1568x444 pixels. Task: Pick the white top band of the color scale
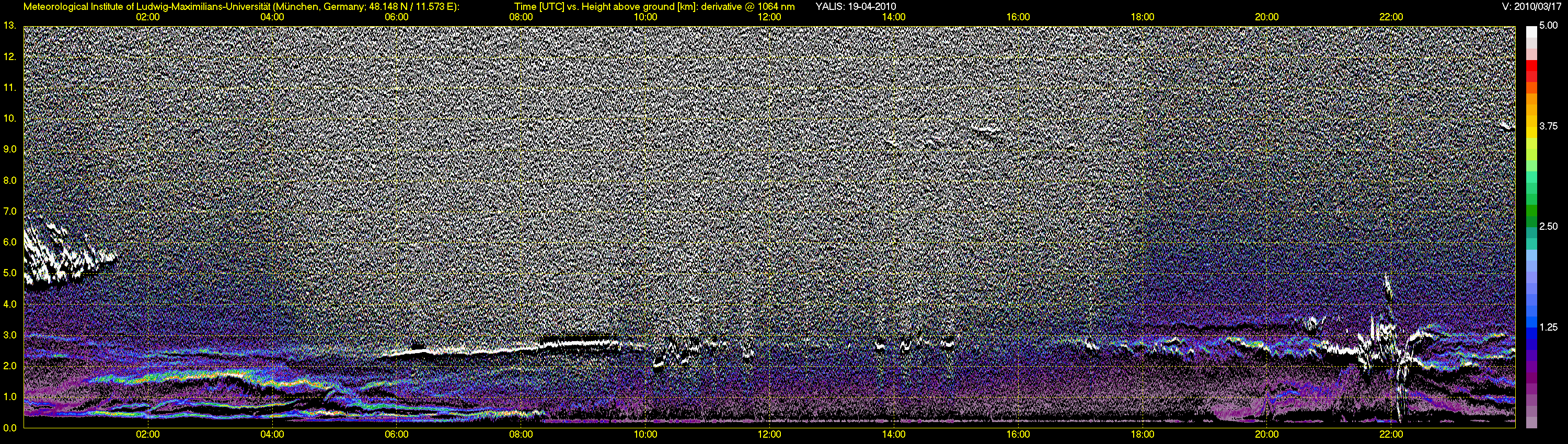(1531, 32)
